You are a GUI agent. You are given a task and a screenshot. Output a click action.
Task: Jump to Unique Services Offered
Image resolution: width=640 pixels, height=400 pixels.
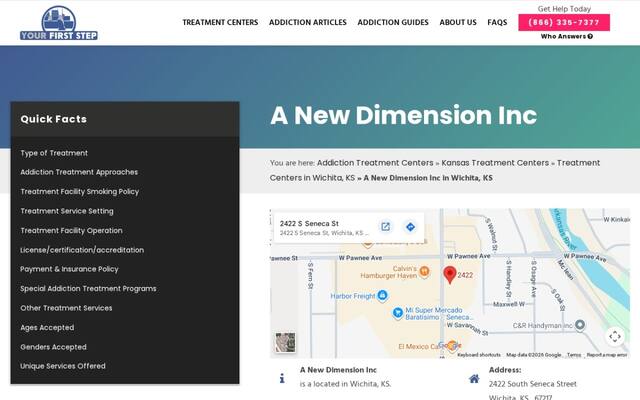click(x=63, y=366)
